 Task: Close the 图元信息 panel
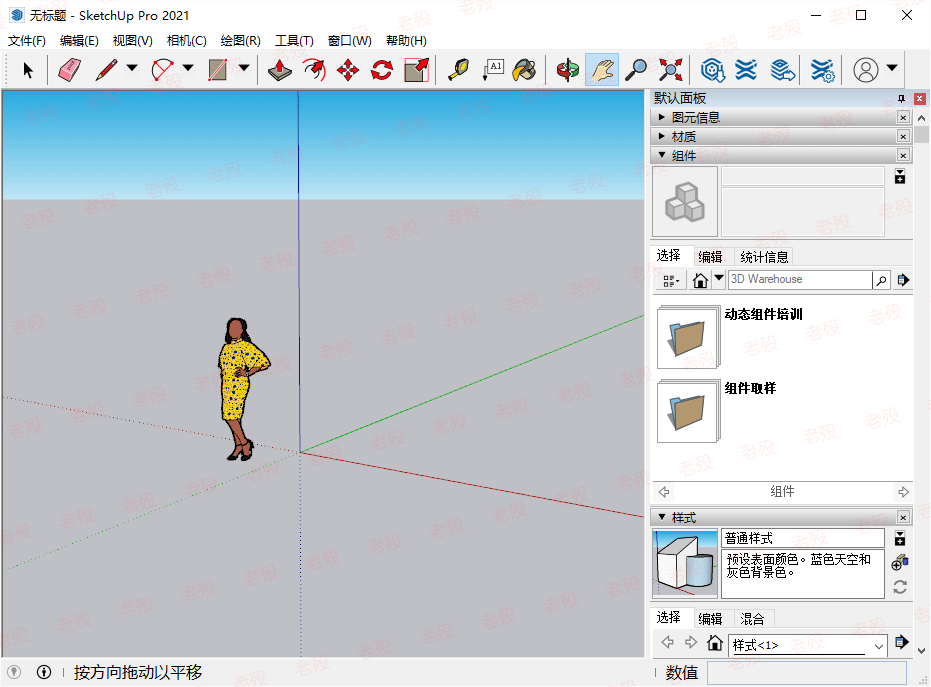click(x=903, y=118)
